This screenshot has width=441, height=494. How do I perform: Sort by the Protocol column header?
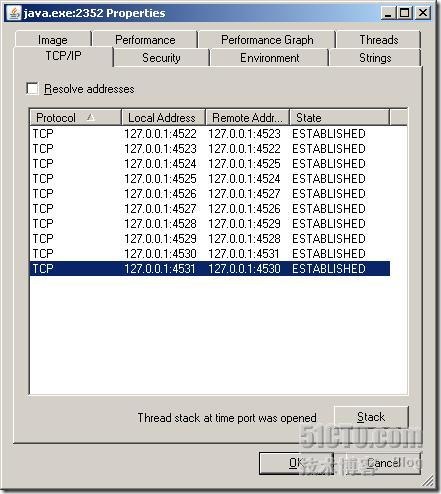(76, 117)
